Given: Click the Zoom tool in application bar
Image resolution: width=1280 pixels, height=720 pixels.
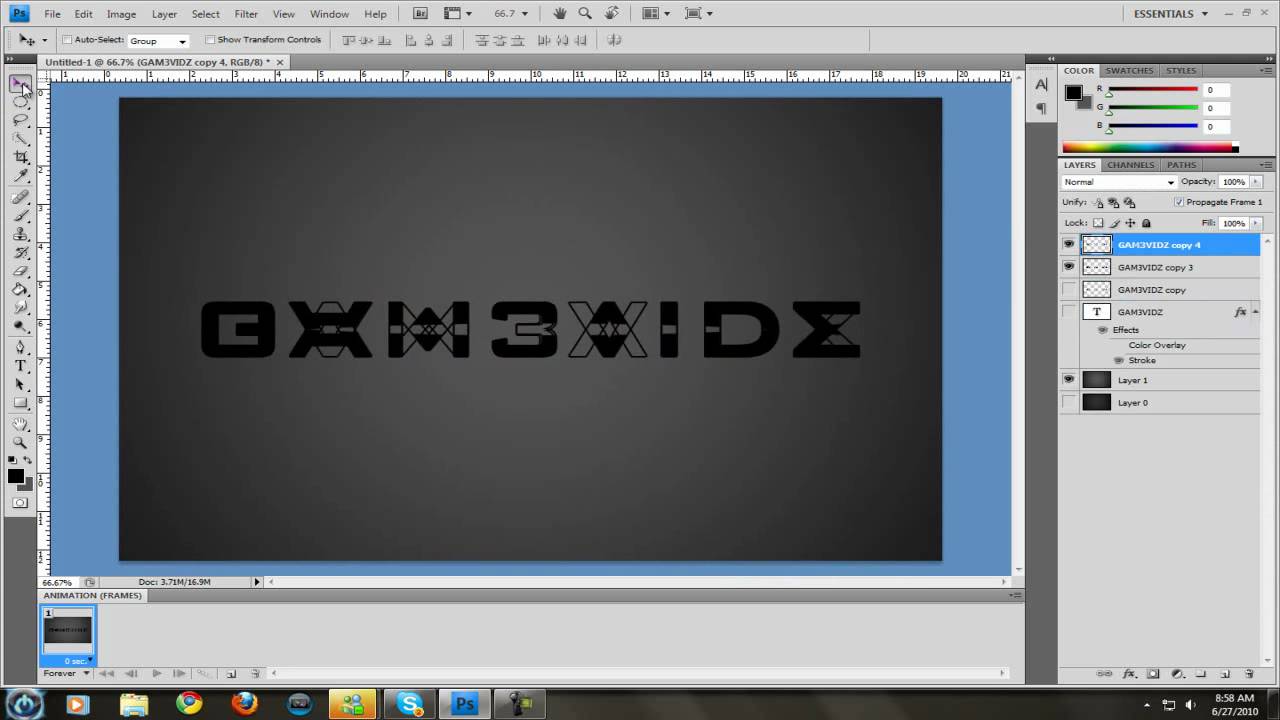Looking at the screenshot, I should point(584,14).
